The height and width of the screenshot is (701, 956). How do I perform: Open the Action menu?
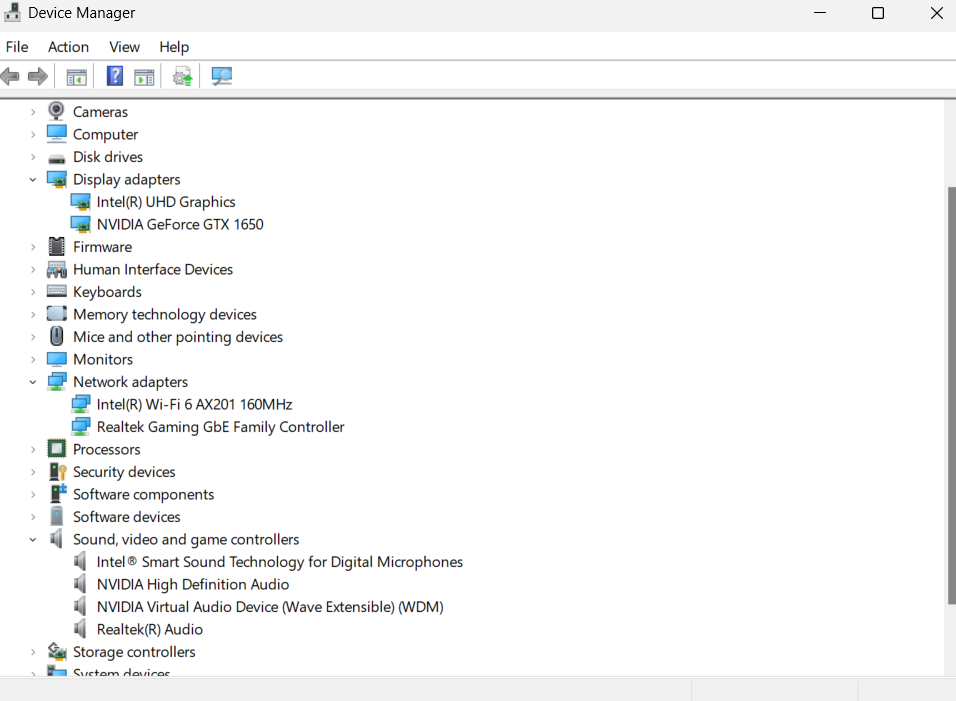[x=68, y=47]
